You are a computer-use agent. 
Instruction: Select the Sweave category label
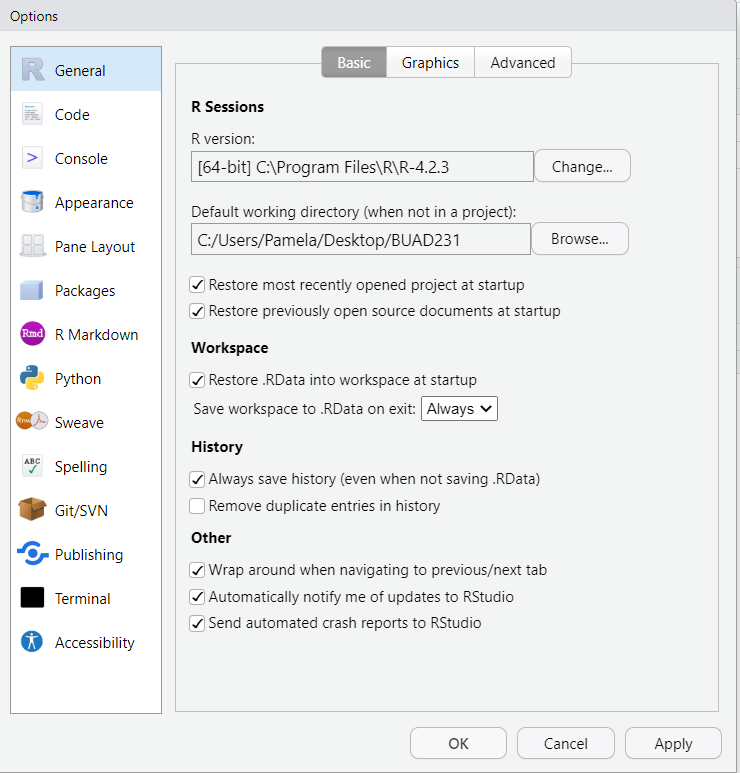click(79, 422)
